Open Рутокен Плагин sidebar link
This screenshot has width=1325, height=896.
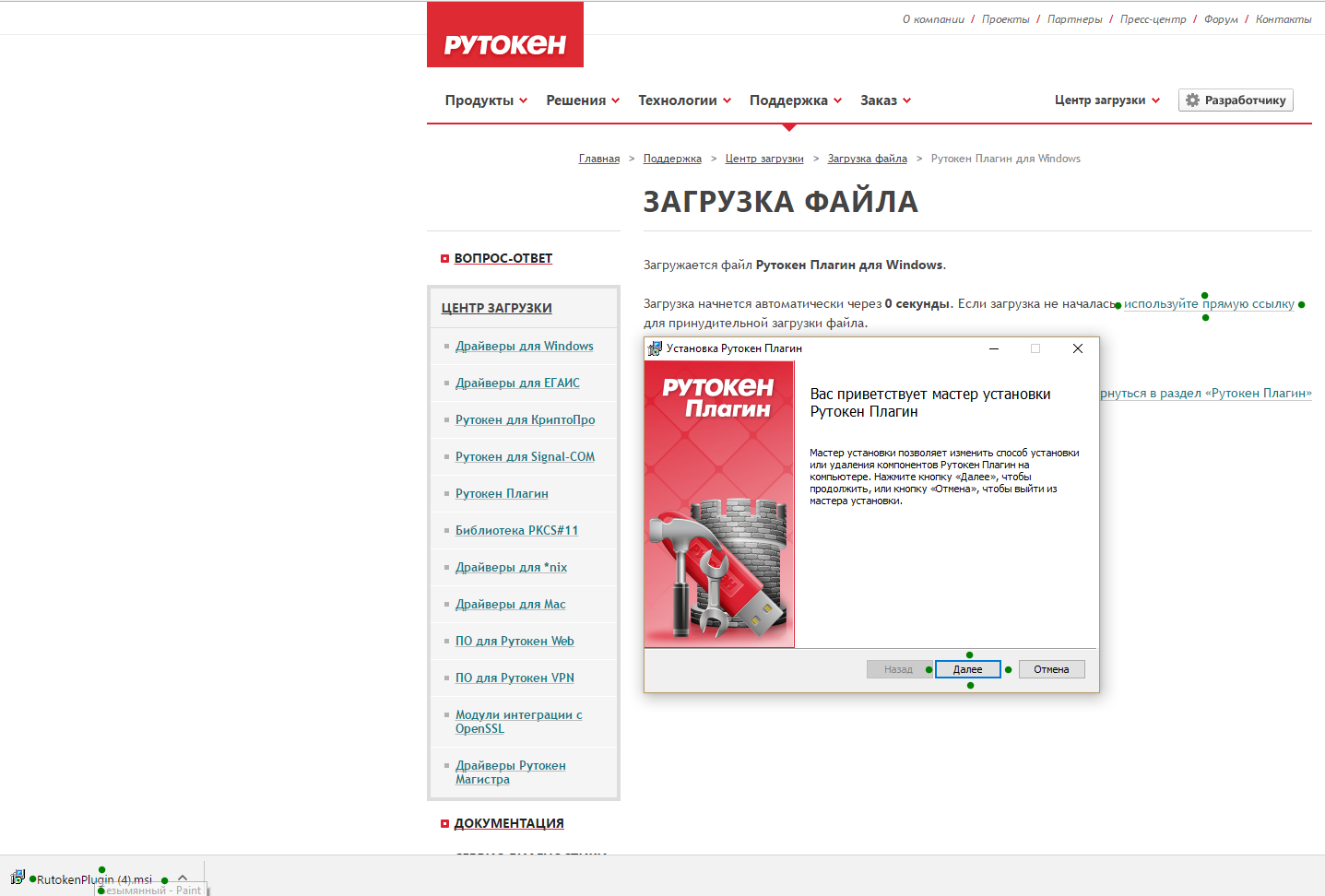pos(502,493)
